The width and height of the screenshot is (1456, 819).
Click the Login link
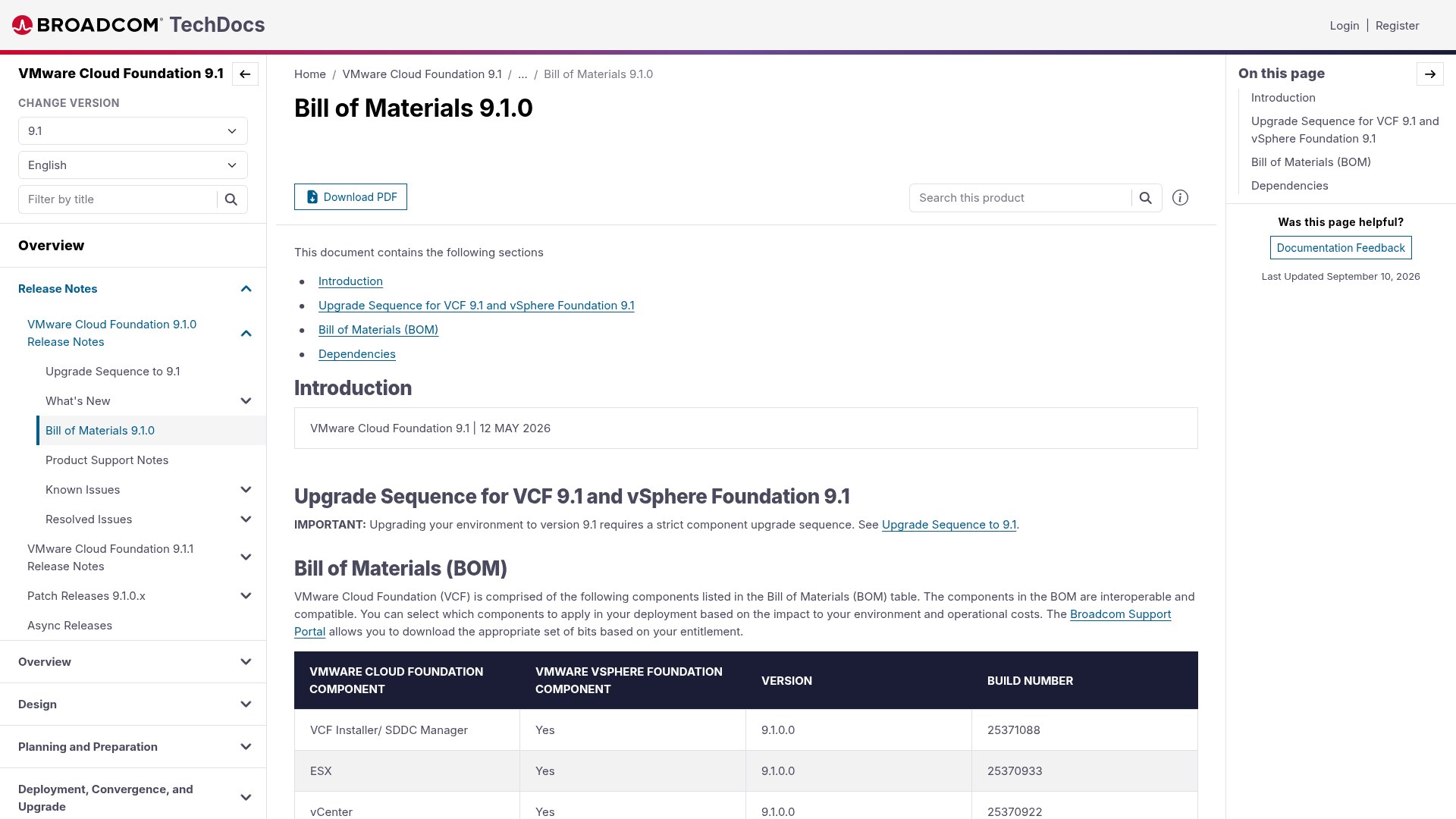pyautogui.click(x=1345, y=26)
